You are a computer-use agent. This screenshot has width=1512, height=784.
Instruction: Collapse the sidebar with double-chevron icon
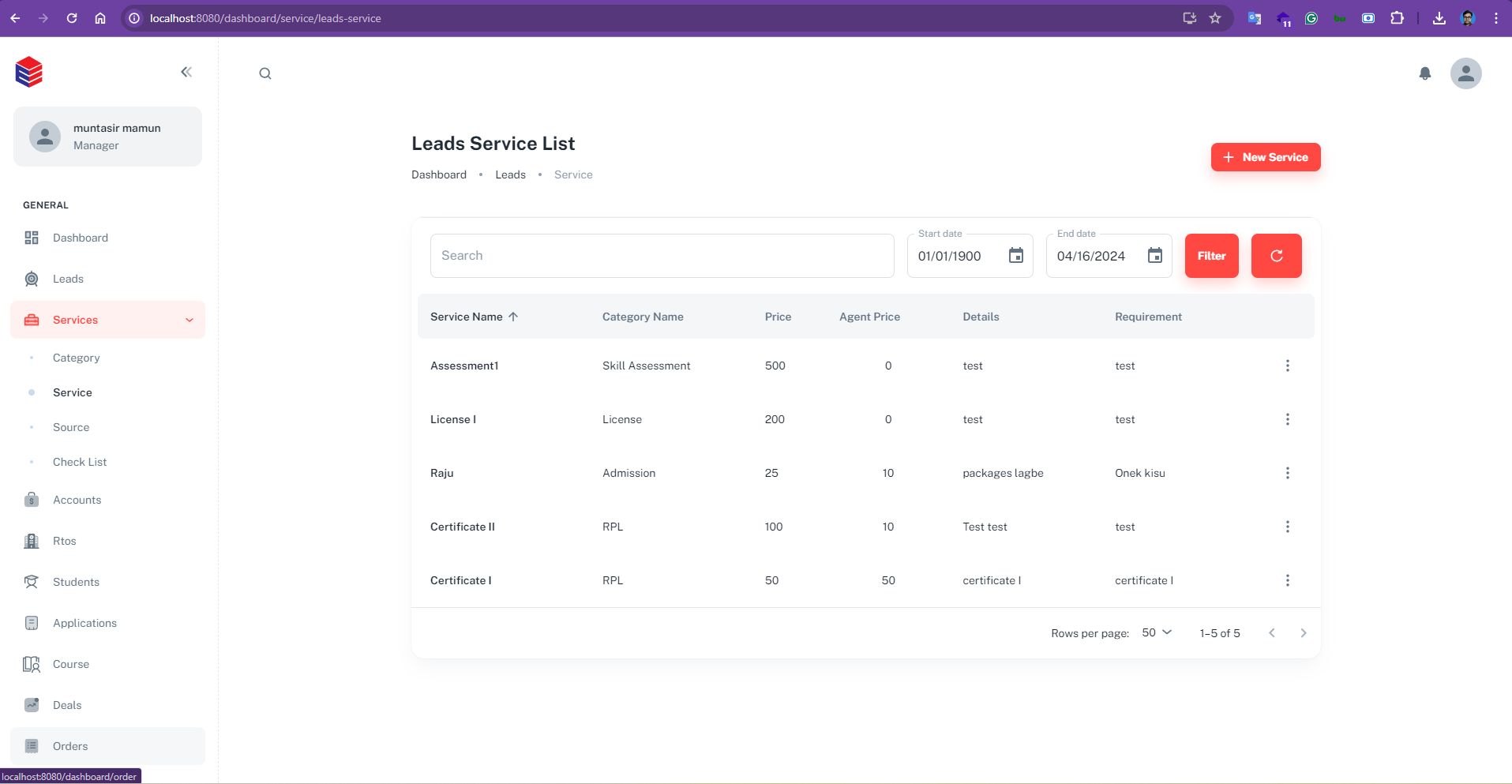point(186,72)
